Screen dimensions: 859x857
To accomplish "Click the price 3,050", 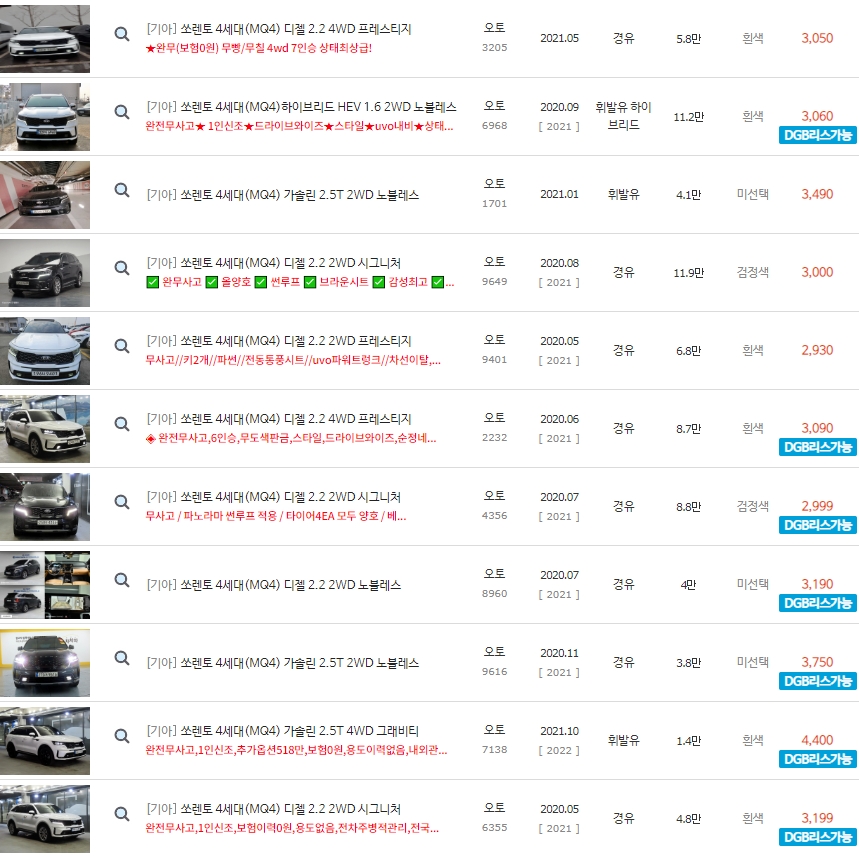I will point(817,38).
